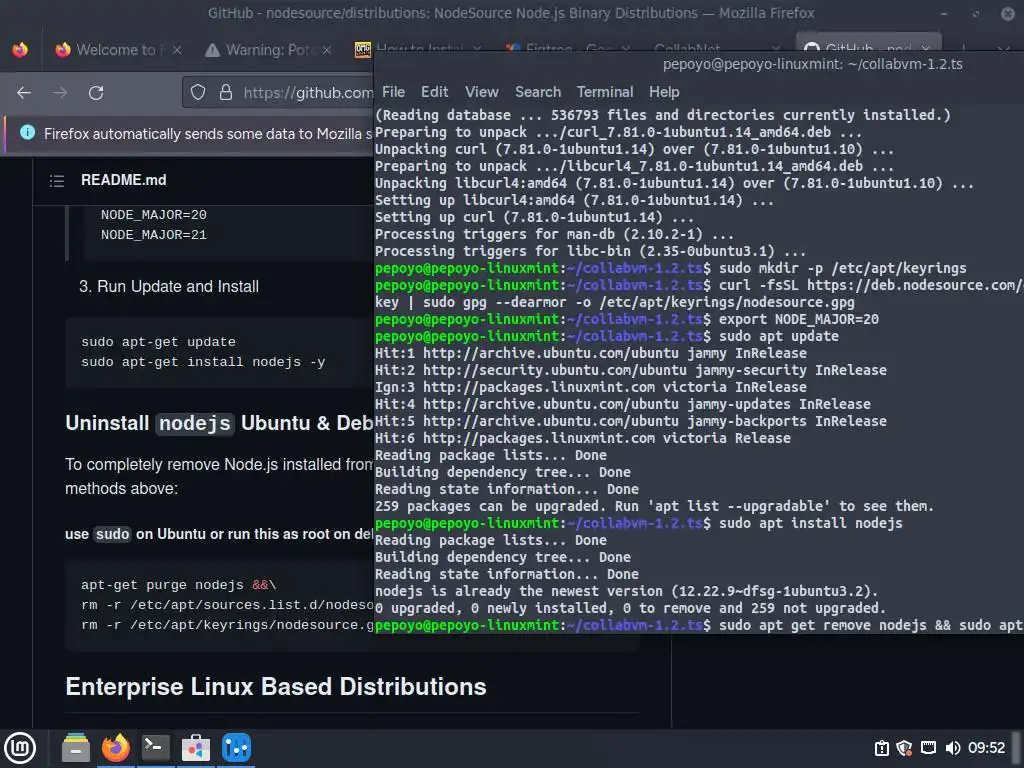Open the Software Manager panel icon

click(195, 748)
